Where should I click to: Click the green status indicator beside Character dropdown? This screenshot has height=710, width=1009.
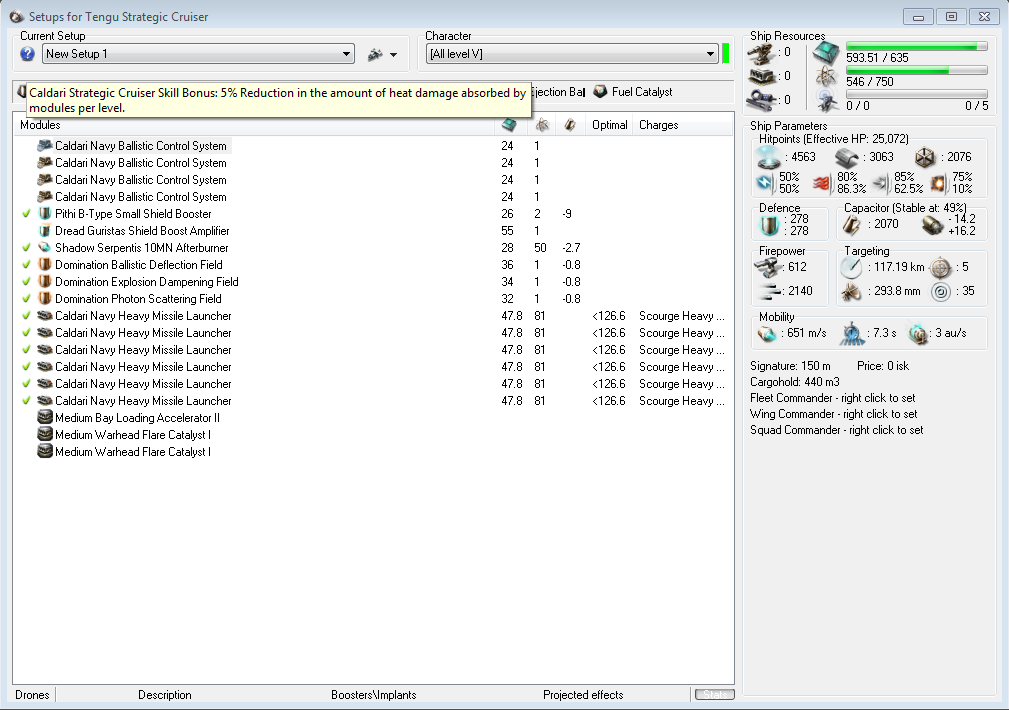(x=726, y=53)
